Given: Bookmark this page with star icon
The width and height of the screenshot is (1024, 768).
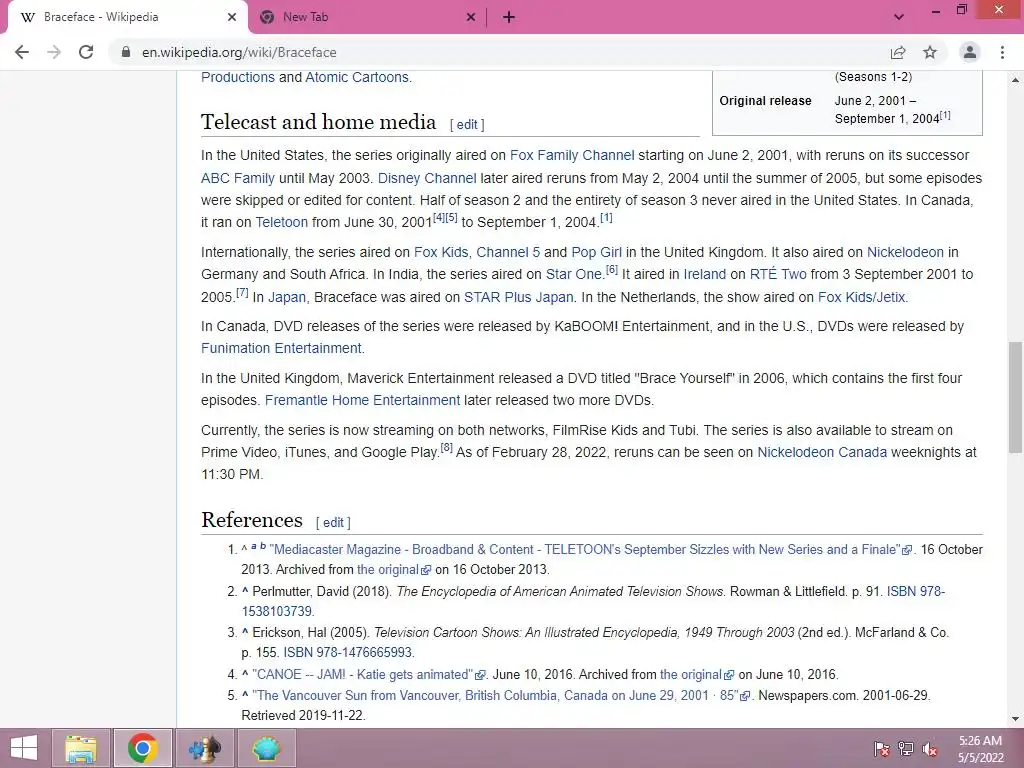Looking at the screenshot, I should 930,52.
